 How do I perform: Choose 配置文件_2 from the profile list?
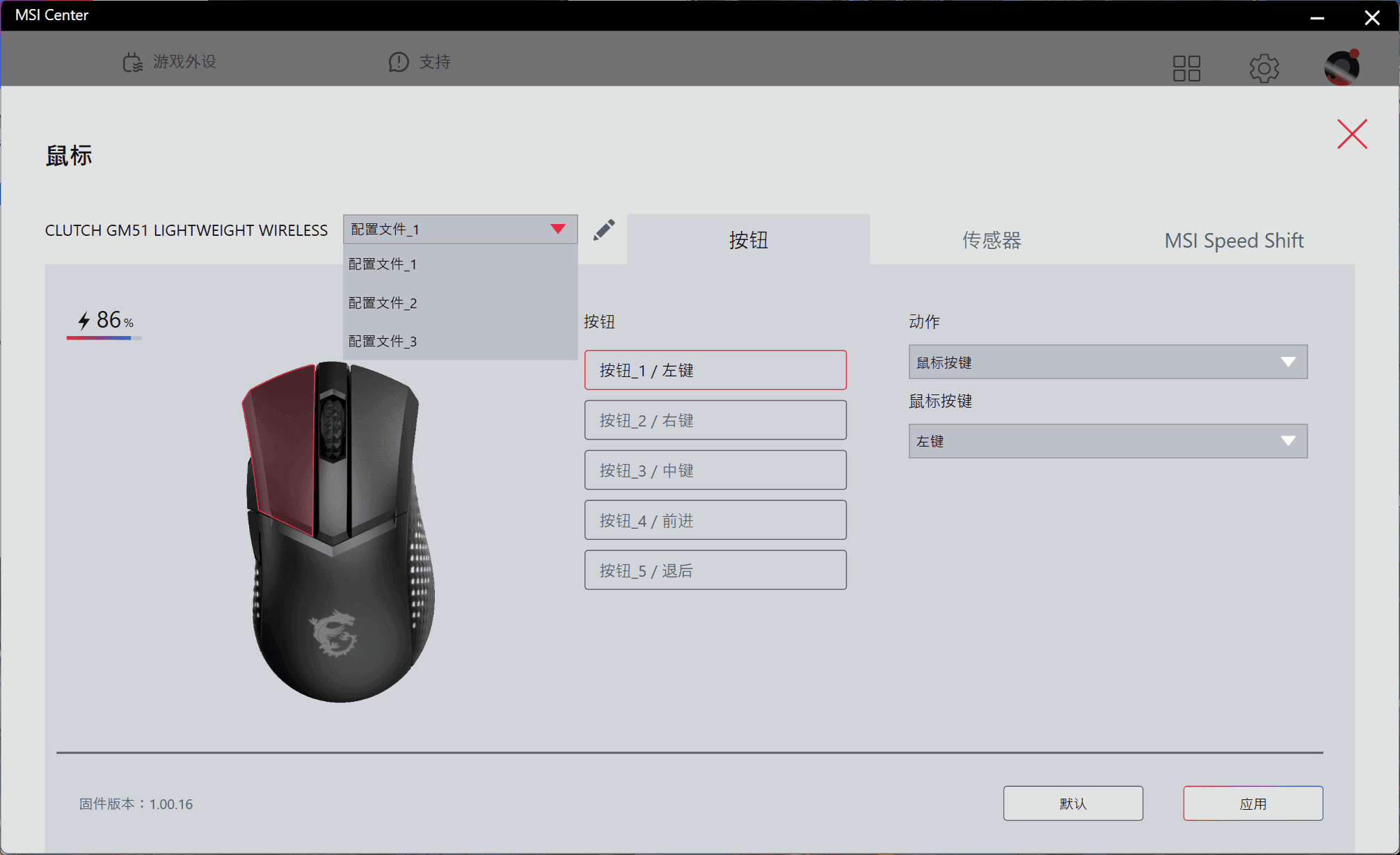(x=460, y=303)
